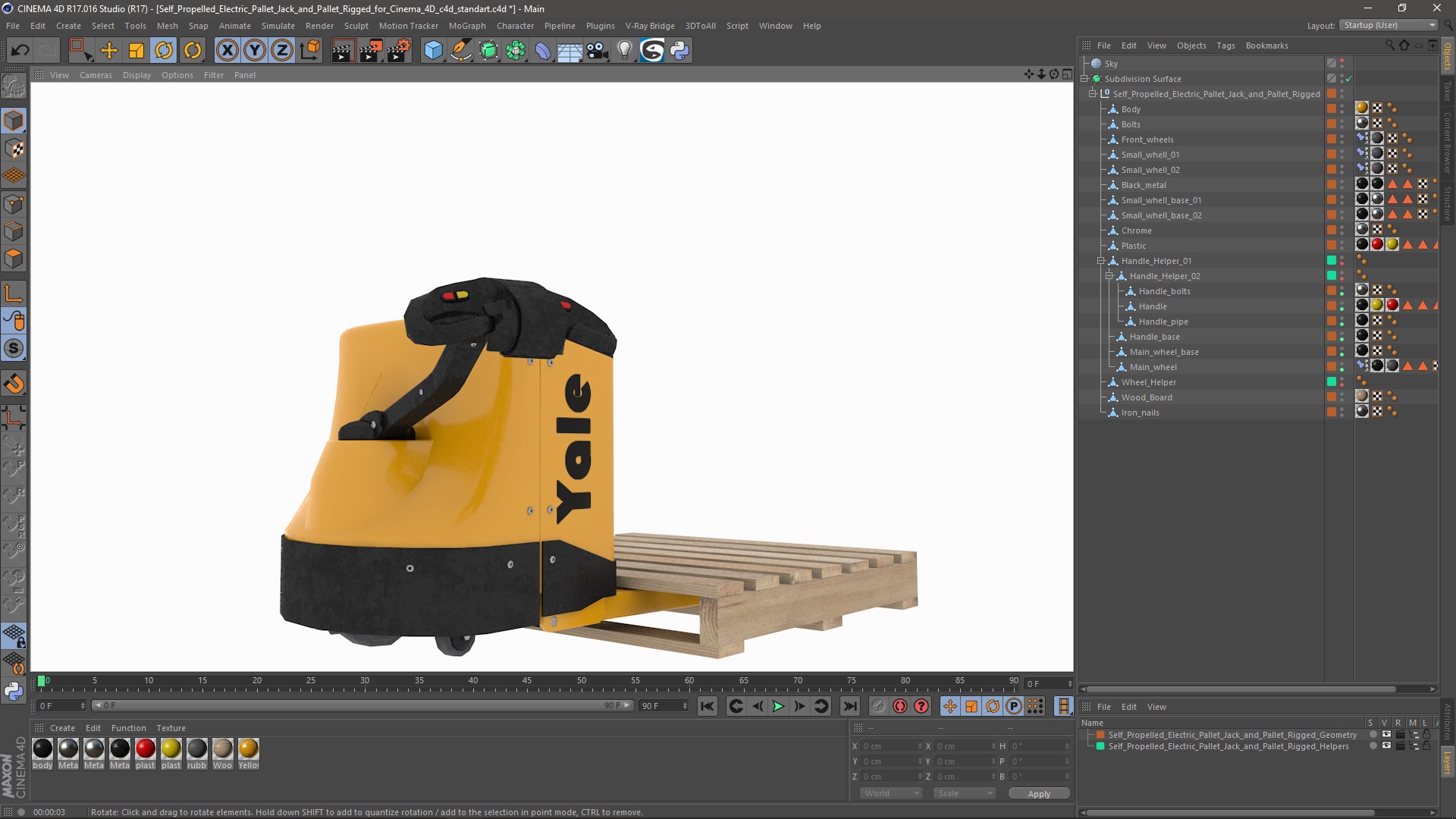Viewport: 1456px width, 819px height.
Task: Toggle Y axis lock
Action: point(255,51)
